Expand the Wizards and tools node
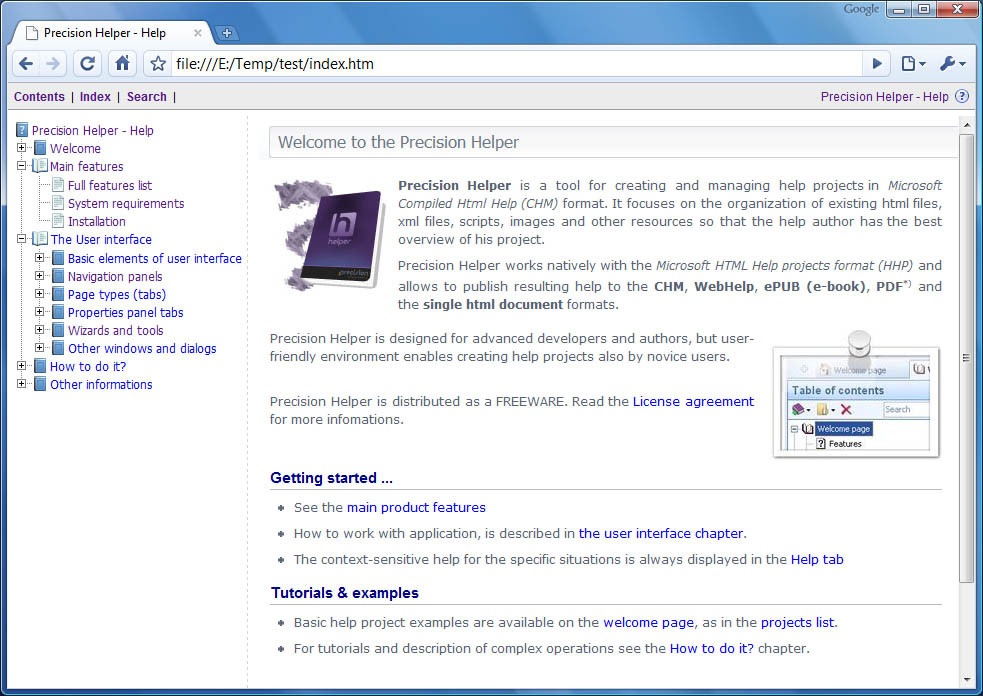 point(39,330)
